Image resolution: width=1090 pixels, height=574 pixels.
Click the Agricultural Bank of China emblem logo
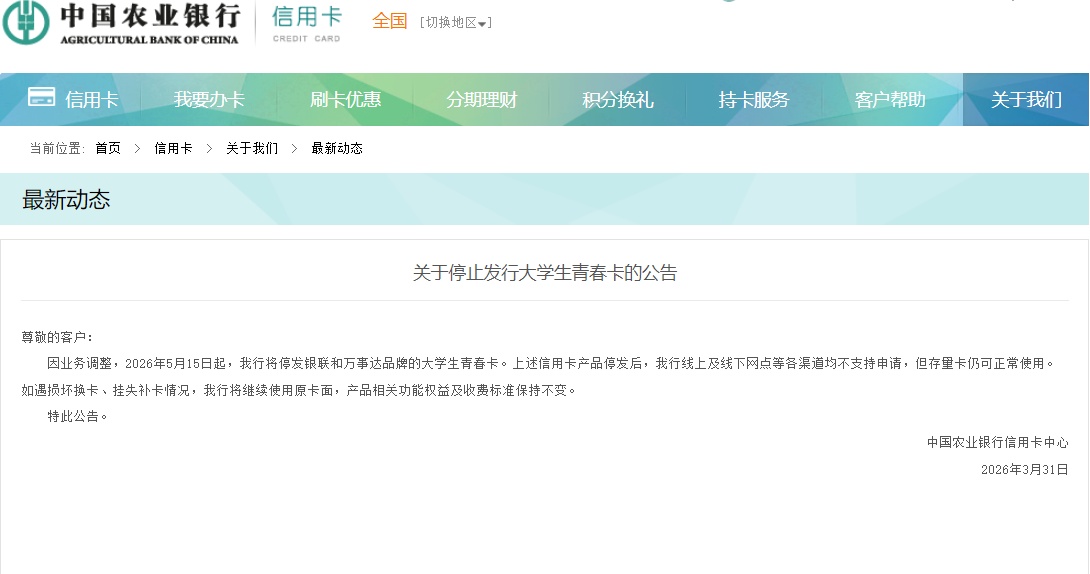26,23
